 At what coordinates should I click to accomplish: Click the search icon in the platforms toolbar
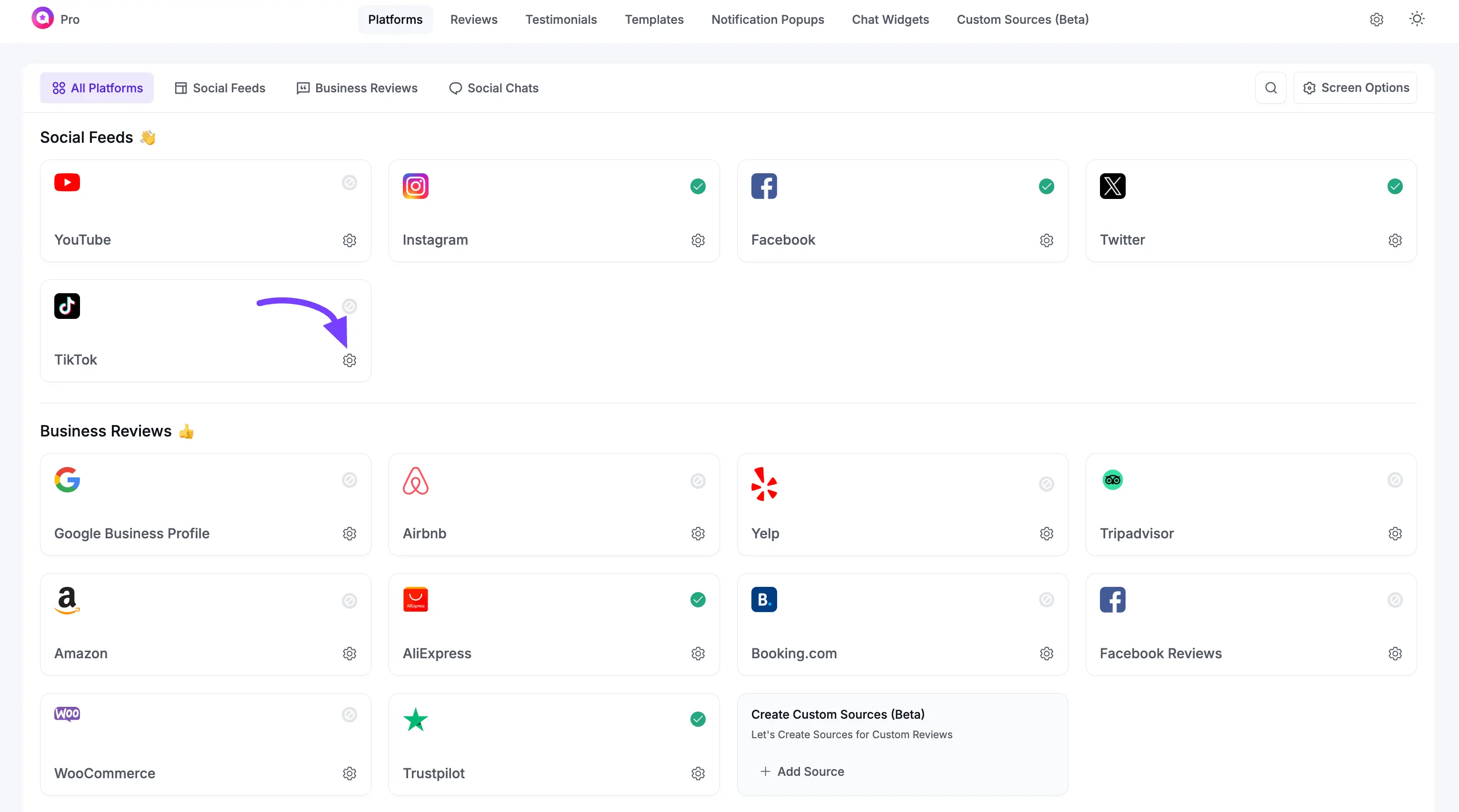(1271, 88)
